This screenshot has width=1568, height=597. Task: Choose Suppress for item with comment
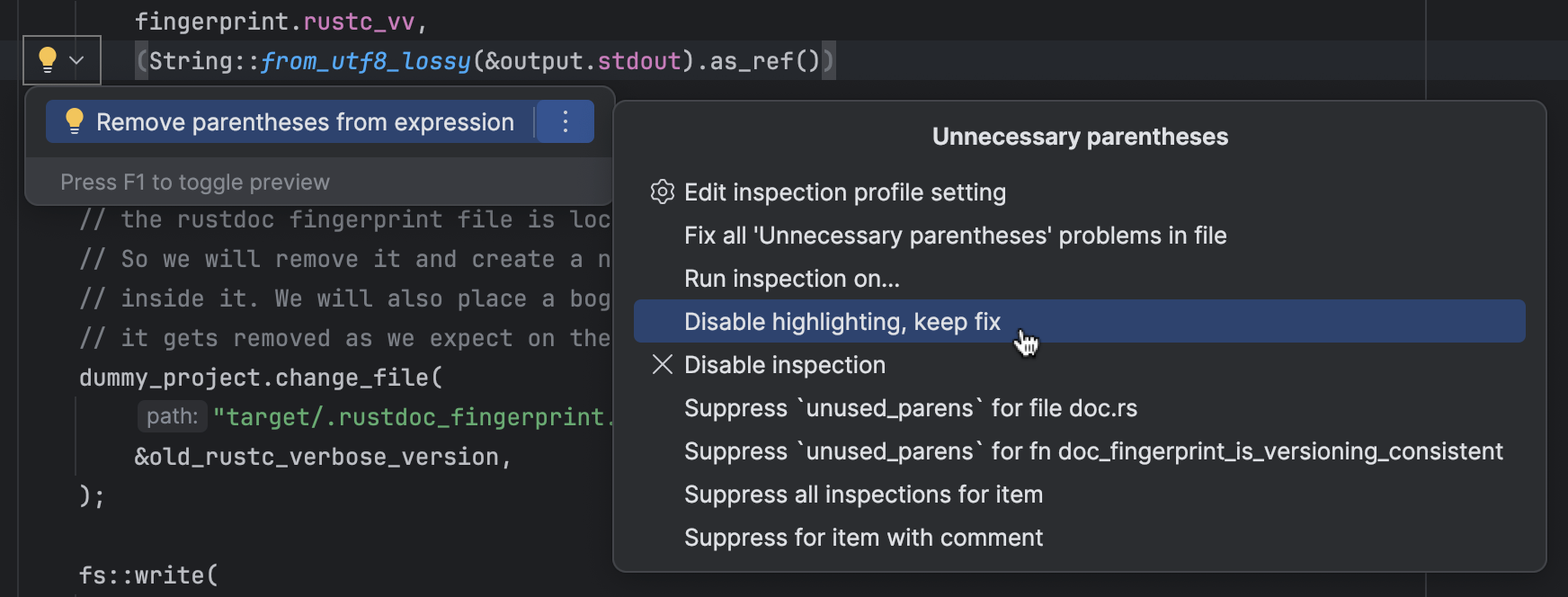[x=863, y=538]
